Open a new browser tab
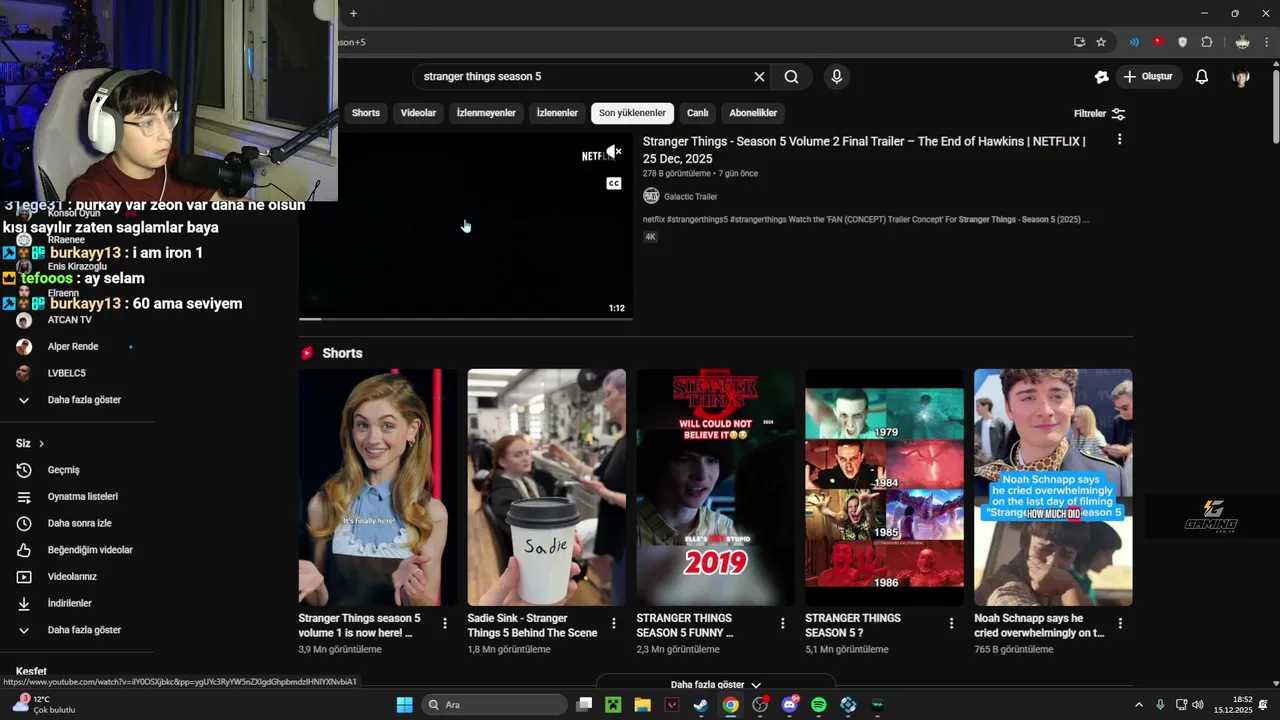Image resolution: width=1280 pixels, height=720 pixels. pyautogui.click(x=353, y=13)
